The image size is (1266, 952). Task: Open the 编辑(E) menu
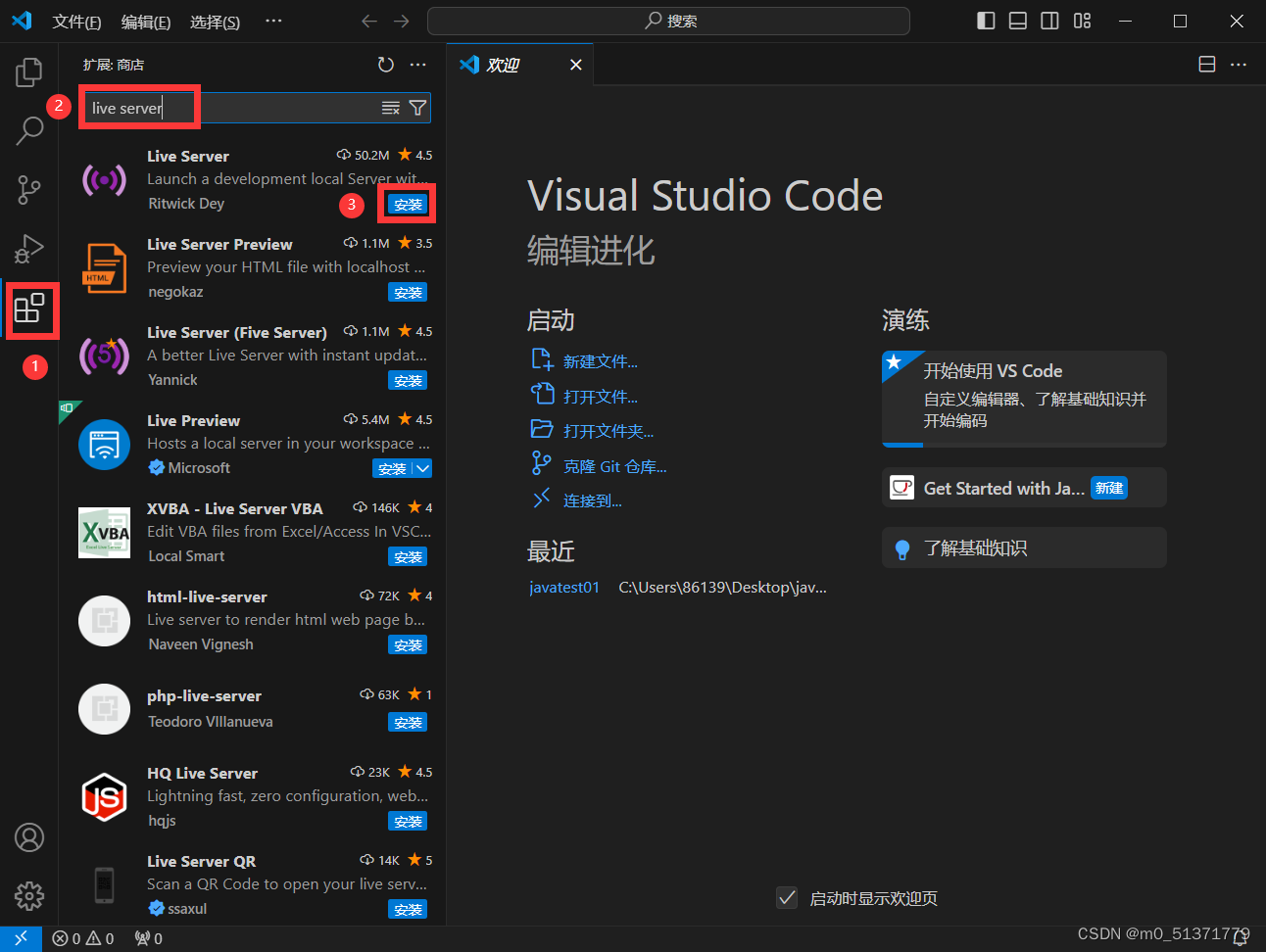pyautogui.click(x=146, y=22)
